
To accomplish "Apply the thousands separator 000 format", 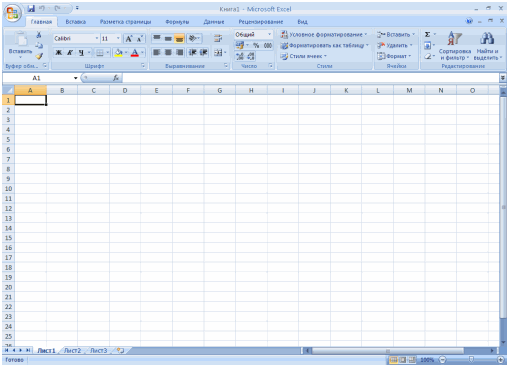I will (268, 46).
